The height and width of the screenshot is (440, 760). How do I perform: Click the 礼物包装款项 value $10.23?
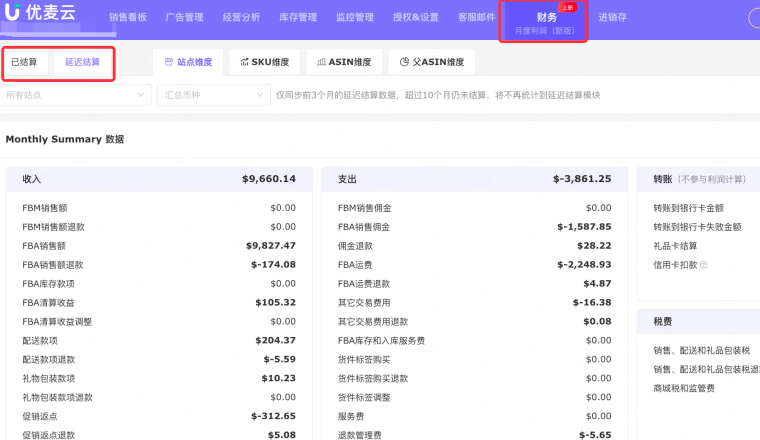click(x=279, y=378)
